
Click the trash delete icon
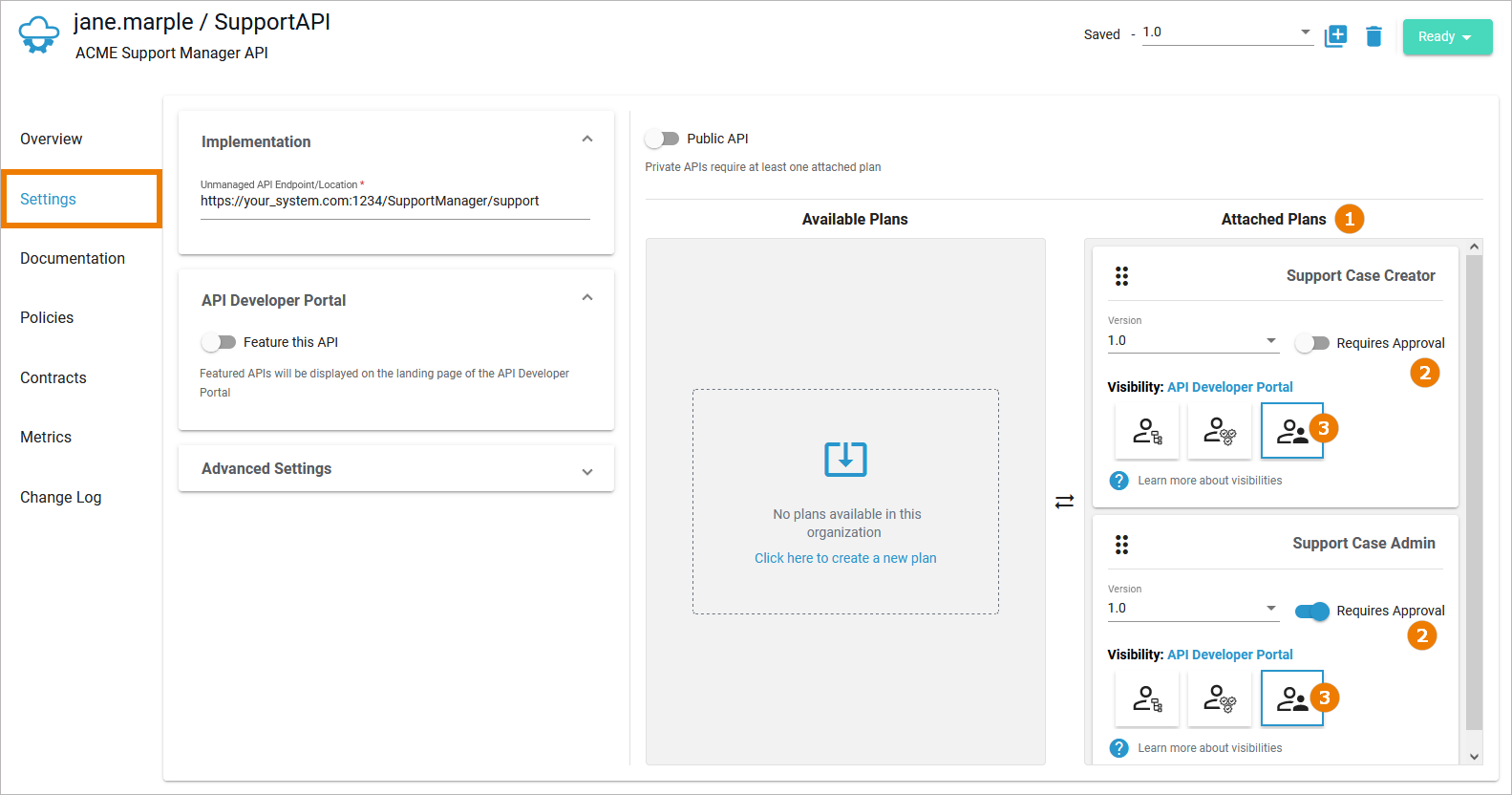coord(1374,36)
